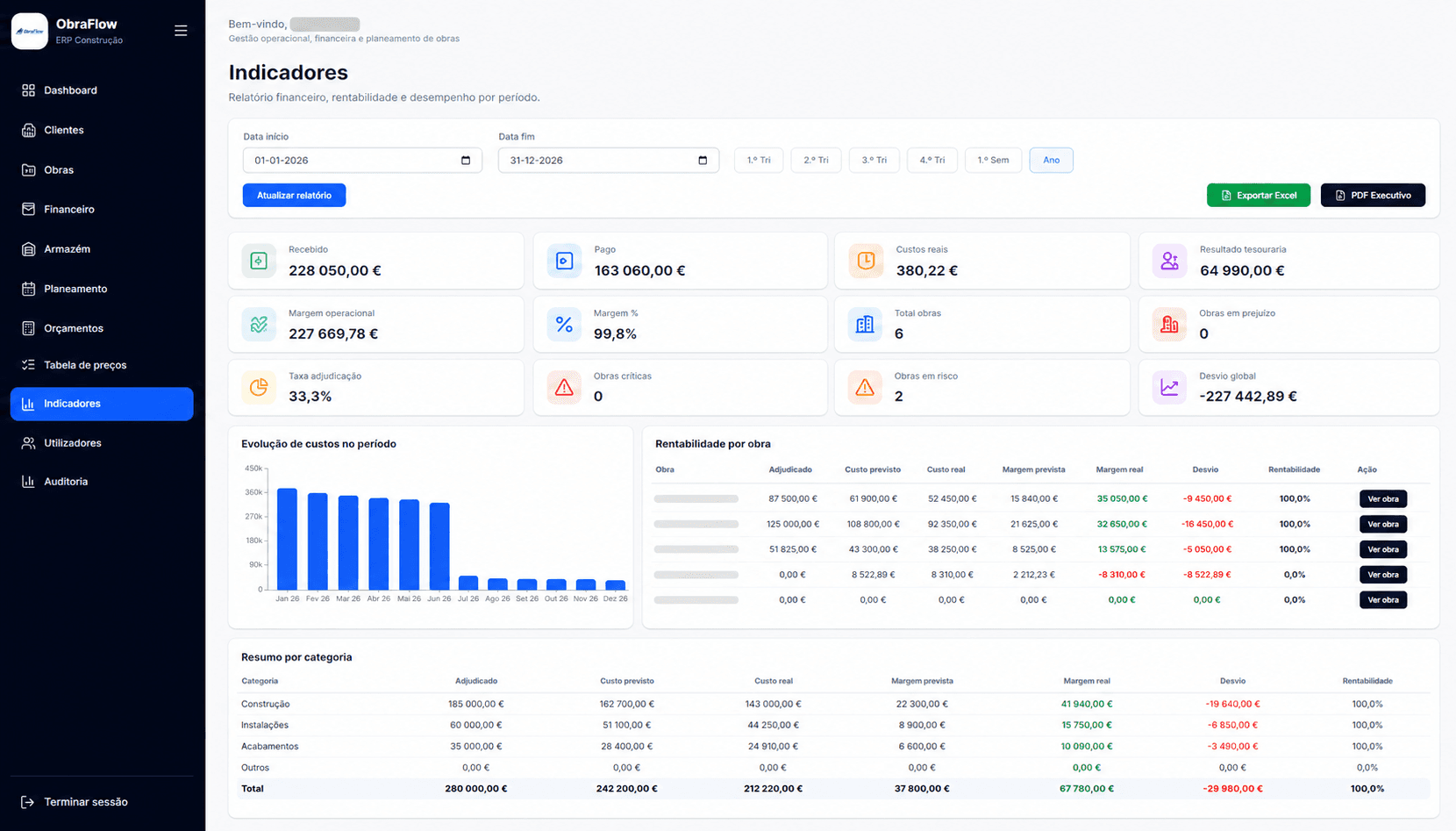Click the Margem % percent icon
The width and height of the screenshot is (1456, 831).
[x=564, y=324]
